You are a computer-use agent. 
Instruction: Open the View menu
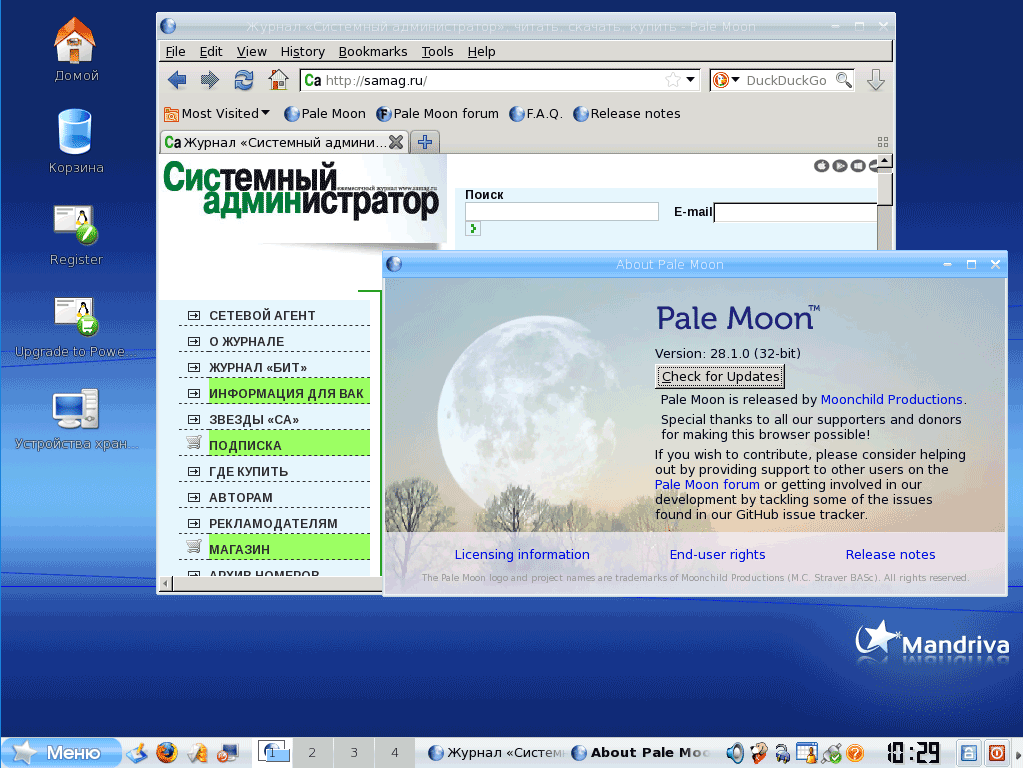coord(251,52)
